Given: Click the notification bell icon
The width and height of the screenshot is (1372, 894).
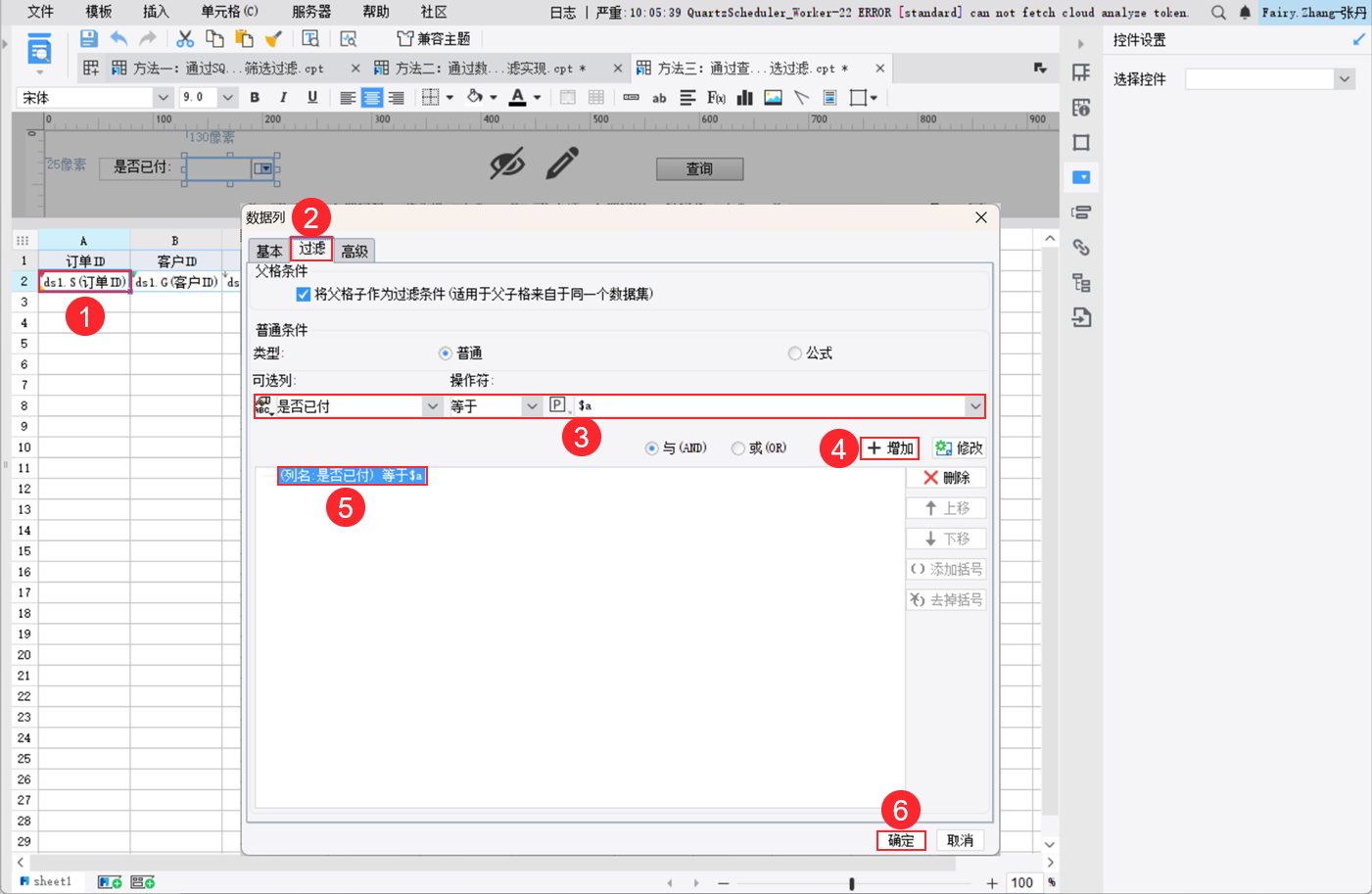Looking at the screenshot, I should pos(1245,12).
